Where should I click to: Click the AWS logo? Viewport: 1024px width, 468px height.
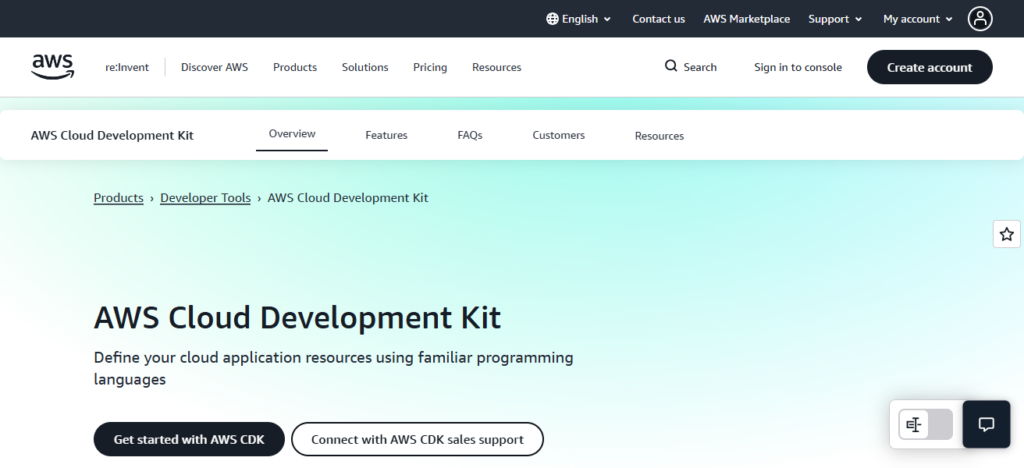52,67
